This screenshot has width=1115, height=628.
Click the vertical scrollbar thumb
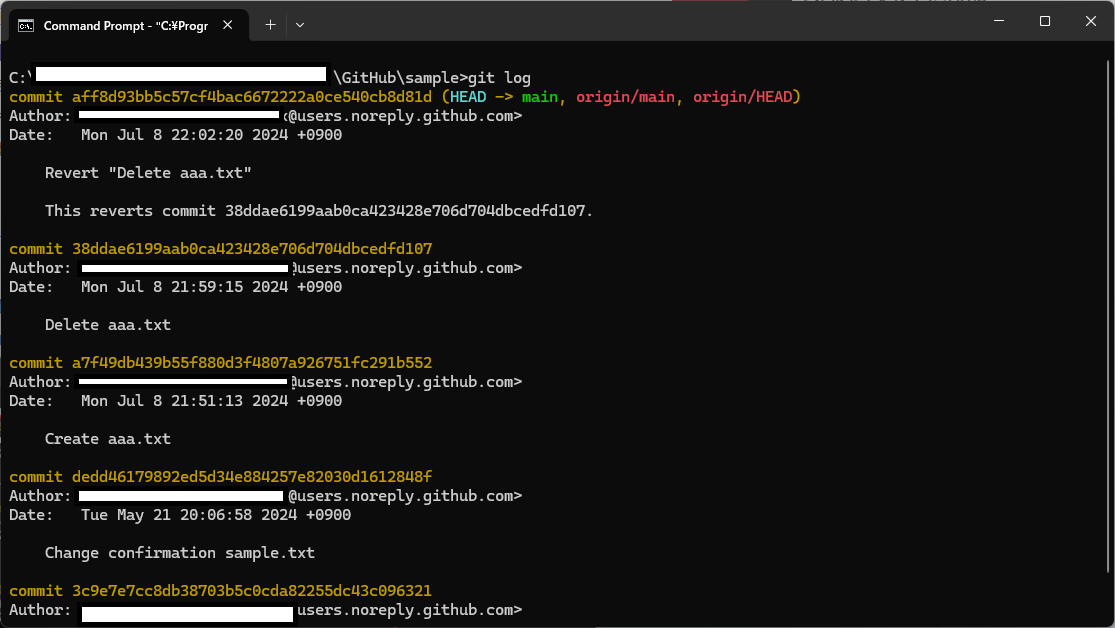click(1109, 316)
